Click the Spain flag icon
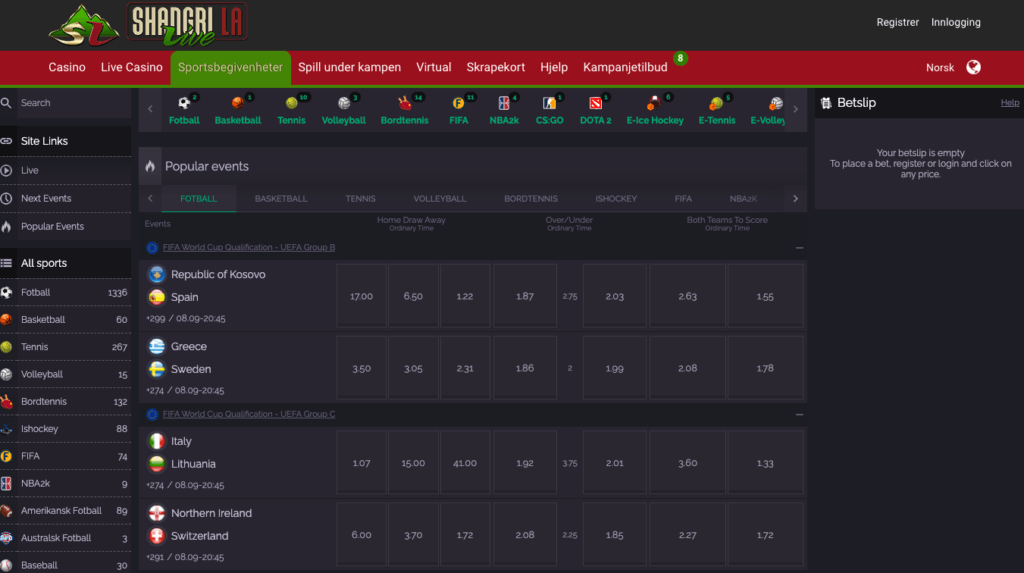The image size is (1024, 573). tap(157, 297)
